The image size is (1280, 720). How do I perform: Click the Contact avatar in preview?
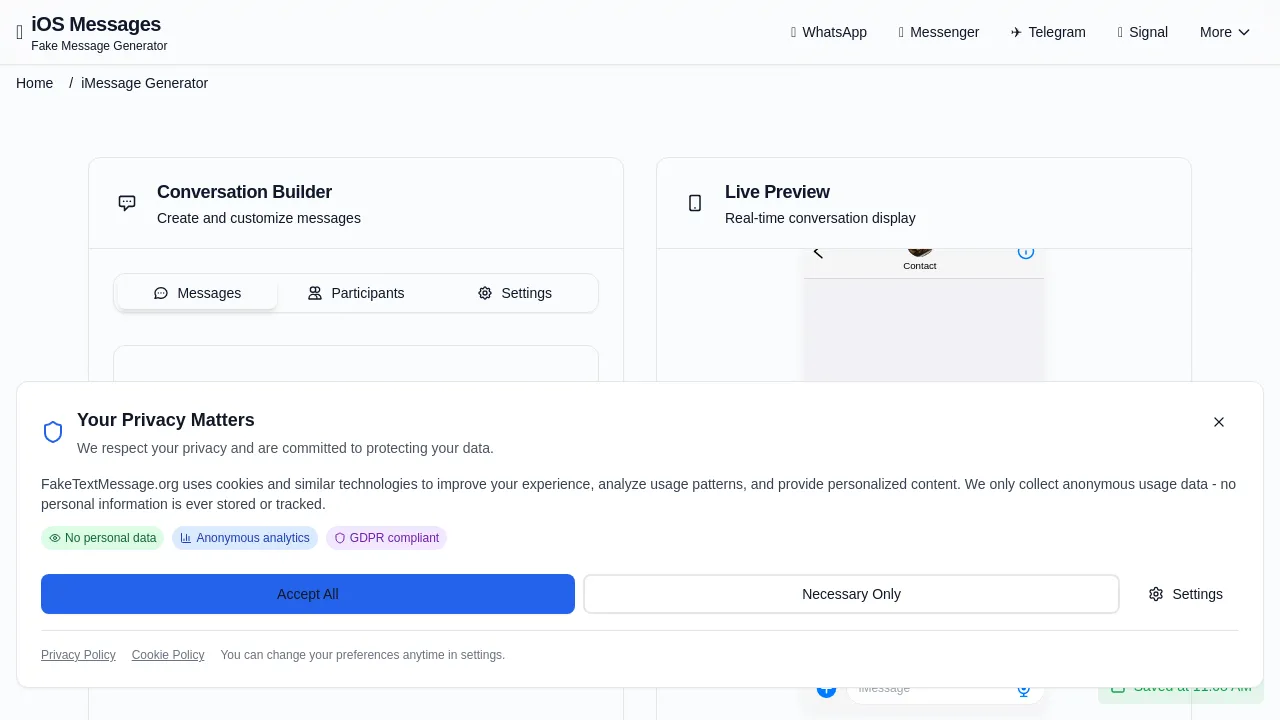(920, 252)
